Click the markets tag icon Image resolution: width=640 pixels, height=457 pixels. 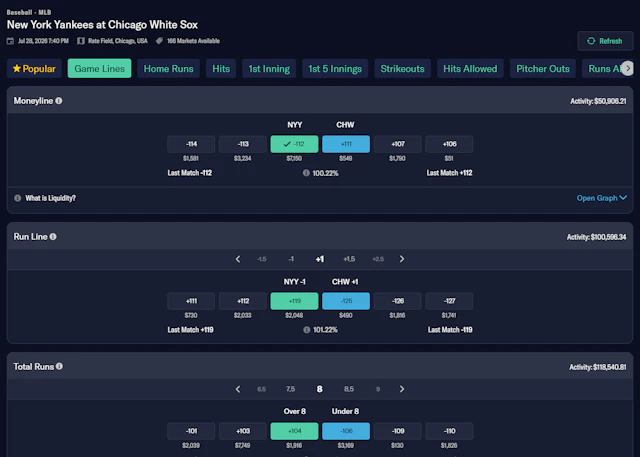tap(159, 41)
